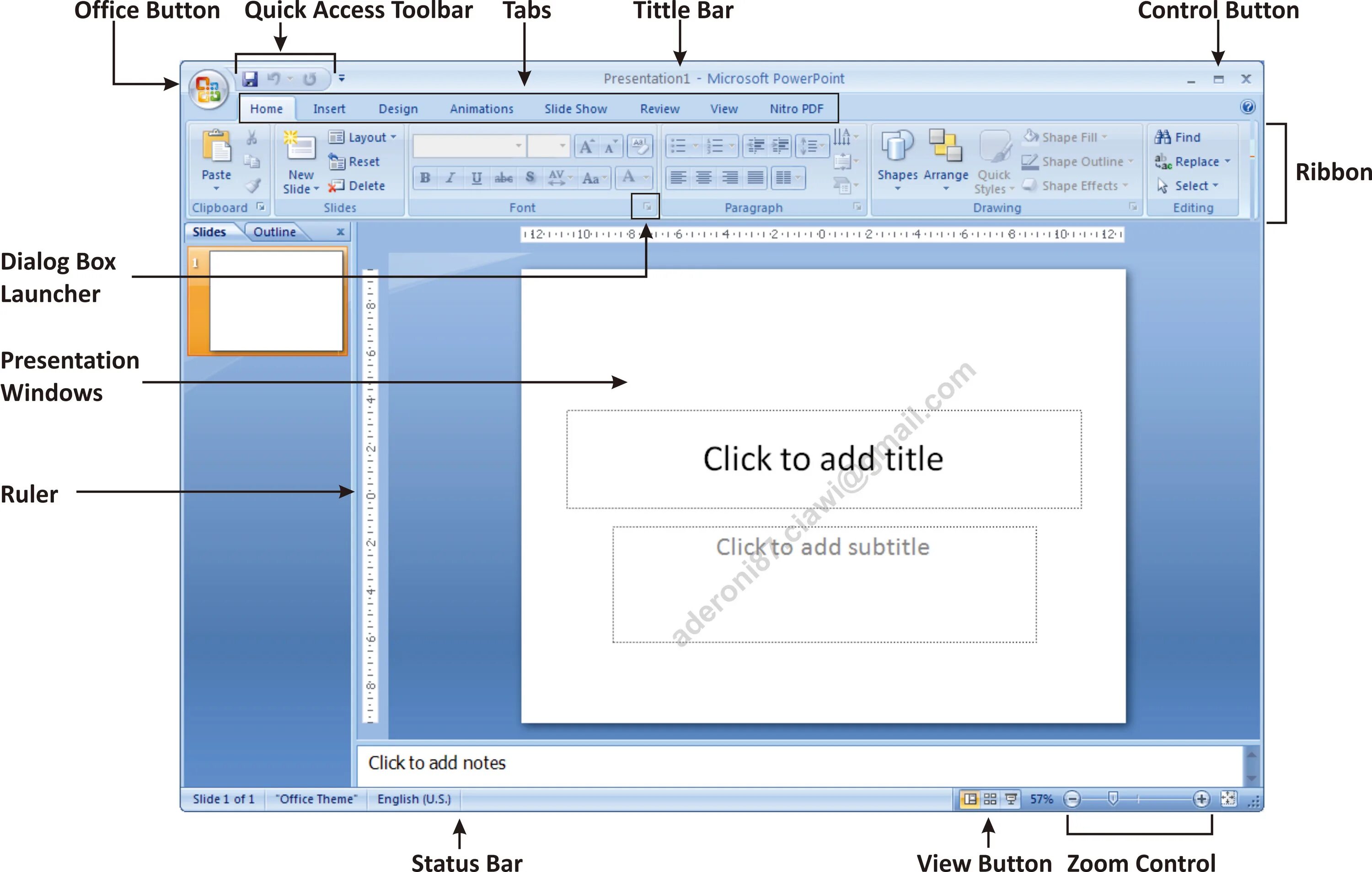Click the round Office Button logo
The width and height of the screenshot is (1372, 872).
(x=208, y=90)
